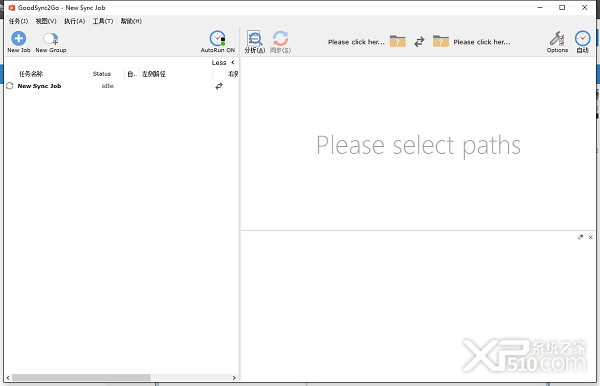This screenshot has width=600, height=386.
Task: Open 执行(A) menu
Action: [75, 21]
